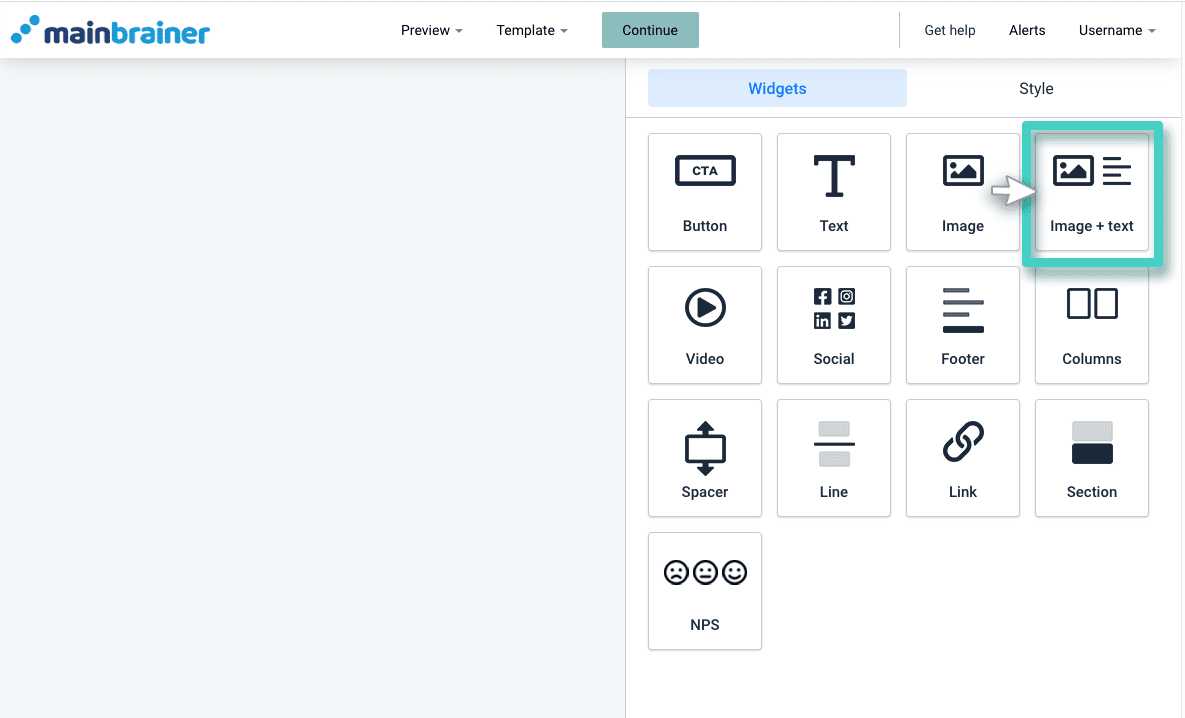Pick the Social icons widget
1185x718 pixels.
click(x=833, y=325)
